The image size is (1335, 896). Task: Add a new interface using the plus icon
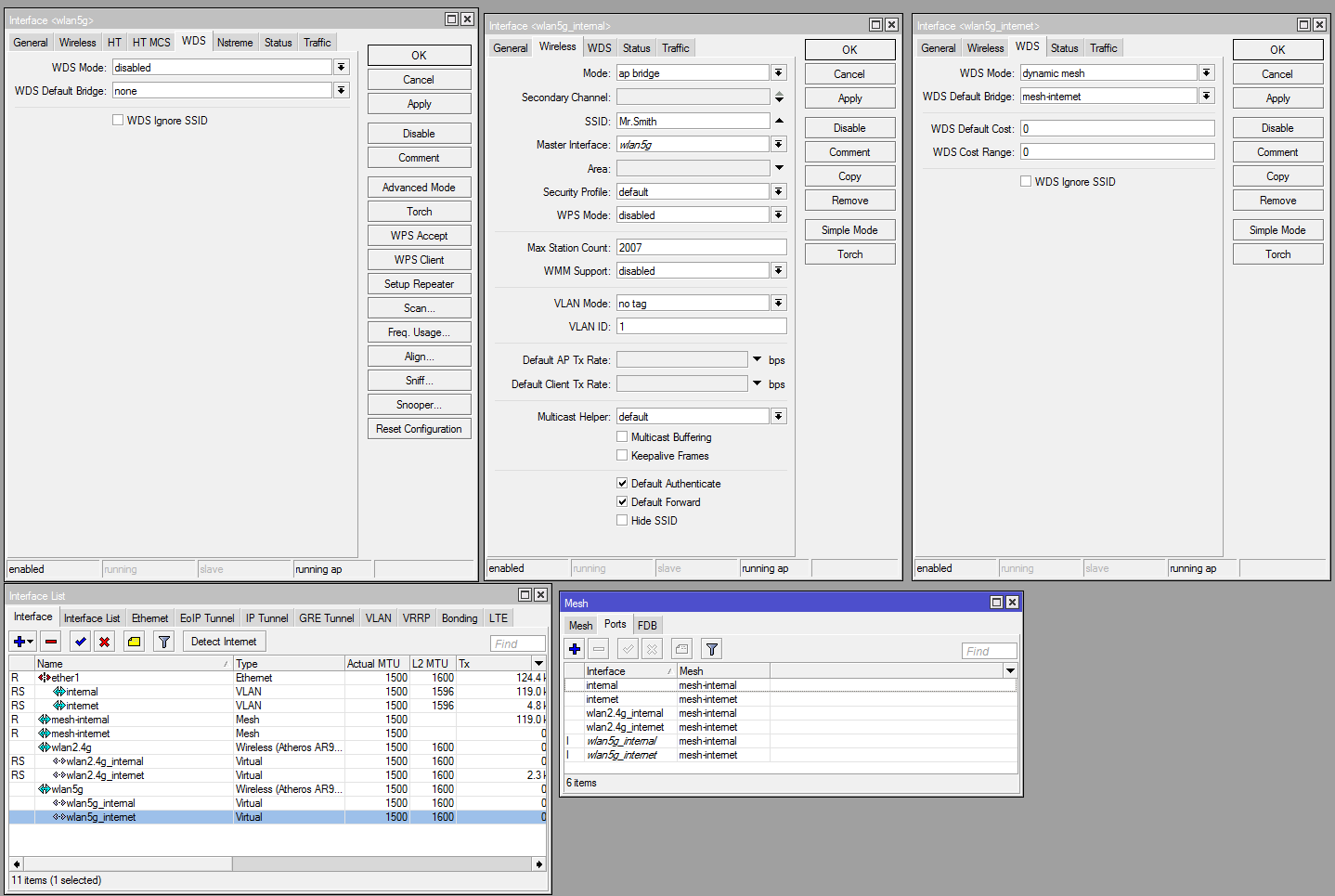pos(20,641)
